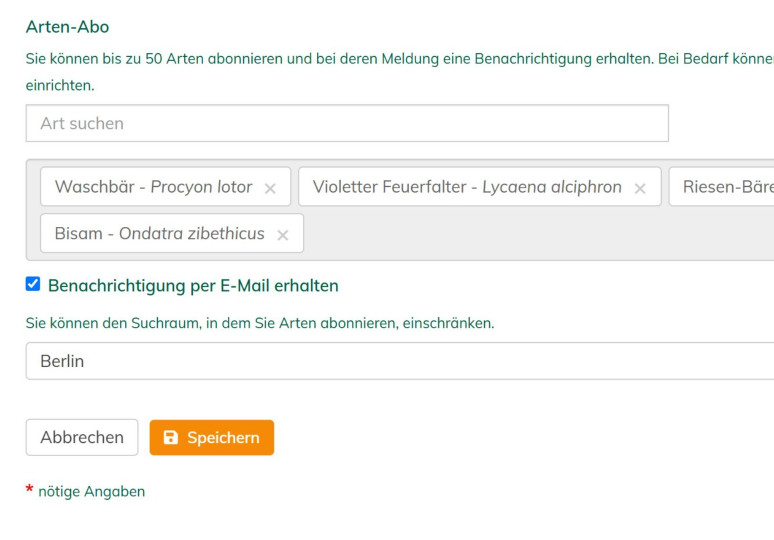Click the 'Benachrichtigung per E-Mail erhalten' label
Viewport: 774px width, 540px height.
click(x=193, y=286)
